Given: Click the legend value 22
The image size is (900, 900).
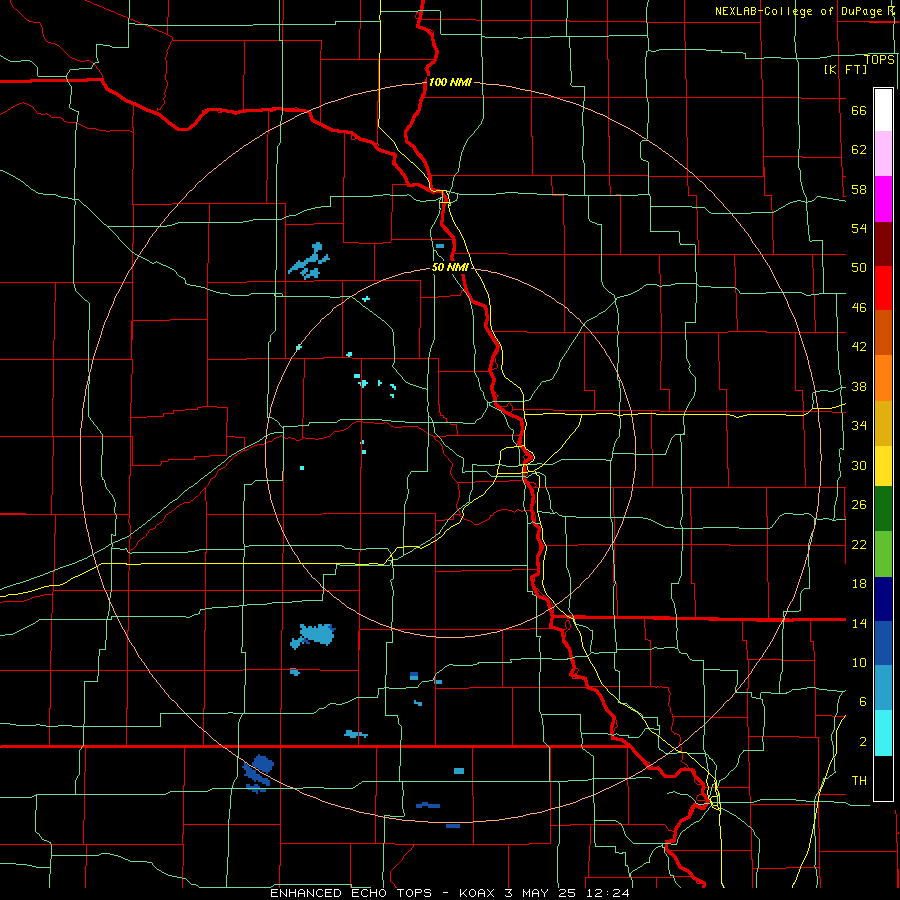Looking at the screenshot, I should (859, 544).
